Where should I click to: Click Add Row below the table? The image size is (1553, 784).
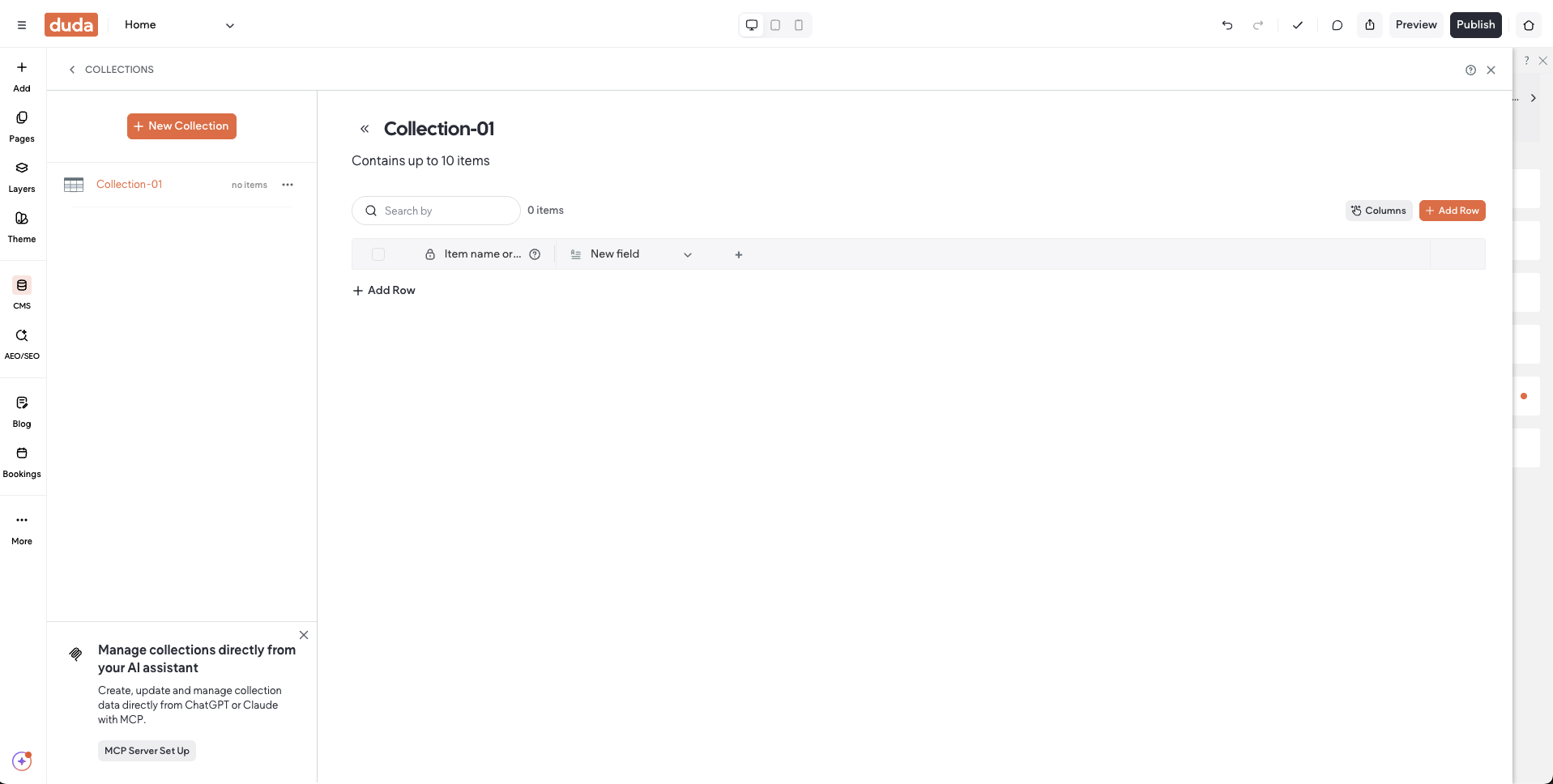(x=384, y=291)
